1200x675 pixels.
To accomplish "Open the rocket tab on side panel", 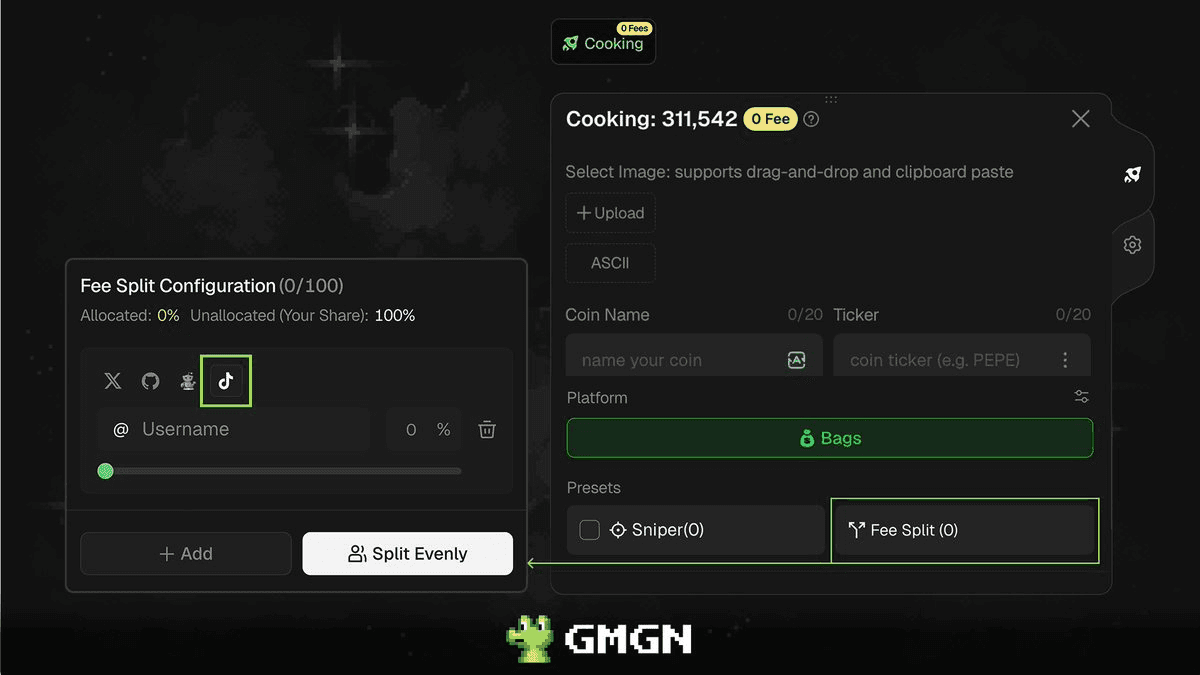I will (x=1132, y=175).
